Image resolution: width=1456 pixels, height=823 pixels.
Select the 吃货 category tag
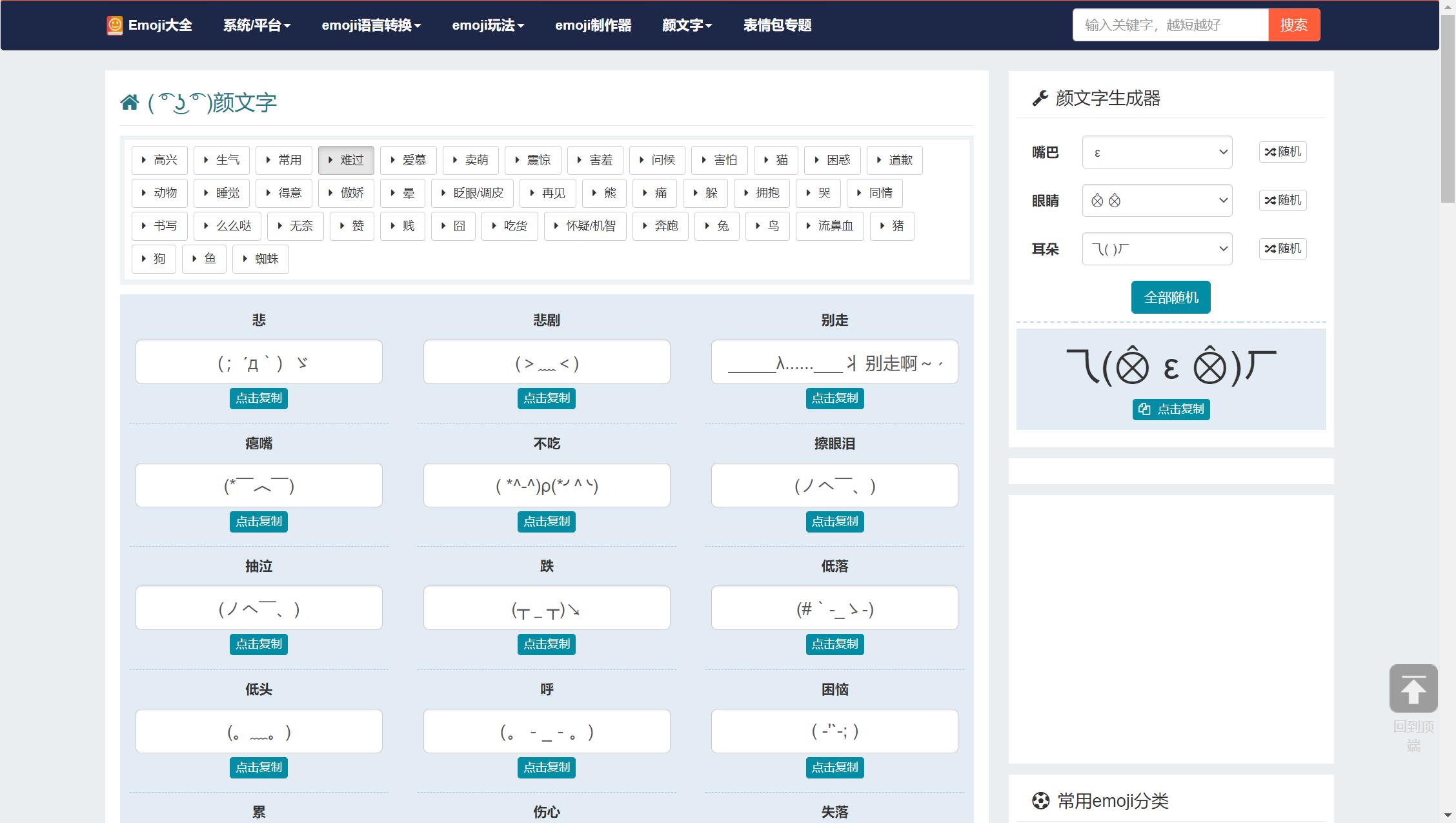point(509,226)
